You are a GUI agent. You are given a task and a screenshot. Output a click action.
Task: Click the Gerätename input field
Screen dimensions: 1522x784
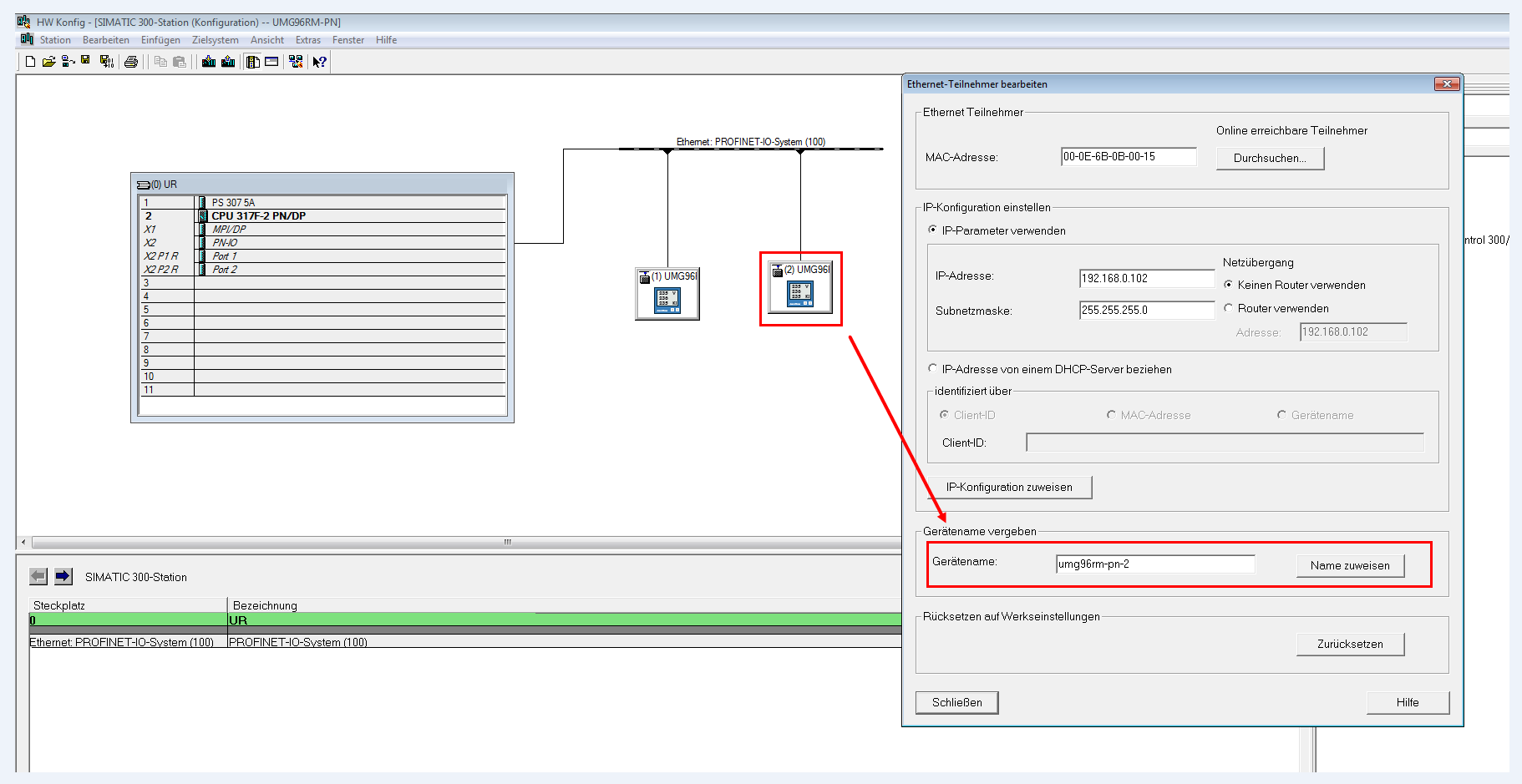[x=1155, y=564]
